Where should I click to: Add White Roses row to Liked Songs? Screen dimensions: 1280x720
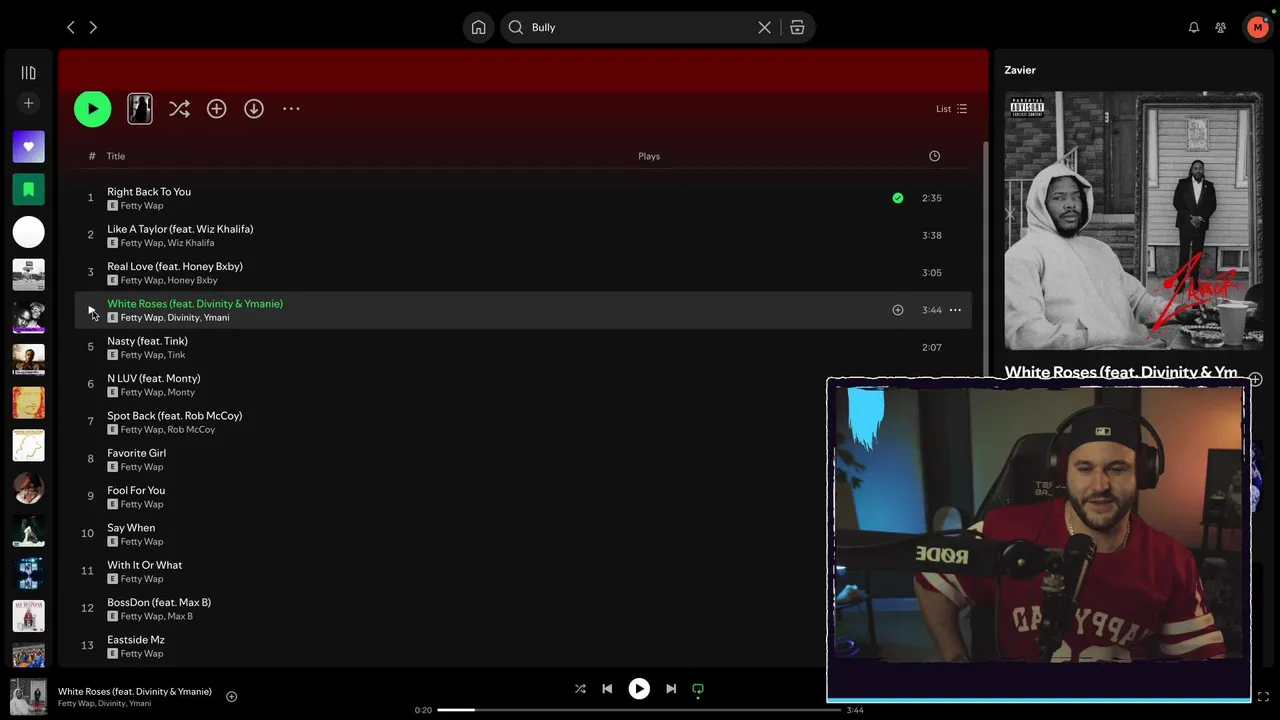(897, 310)
